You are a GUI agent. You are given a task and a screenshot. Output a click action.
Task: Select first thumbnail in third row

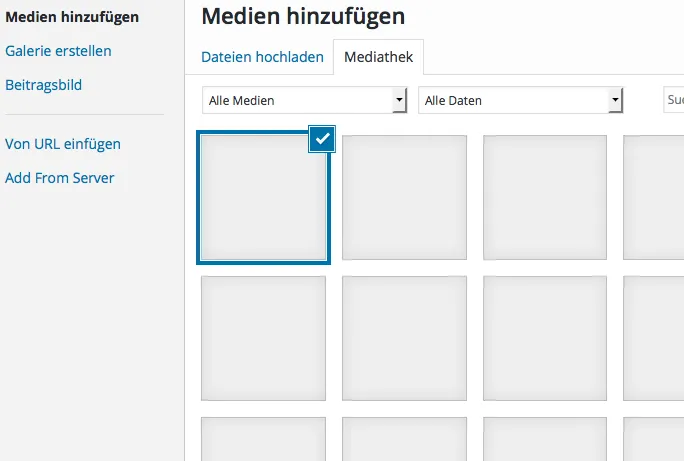[x=263, y=439]
